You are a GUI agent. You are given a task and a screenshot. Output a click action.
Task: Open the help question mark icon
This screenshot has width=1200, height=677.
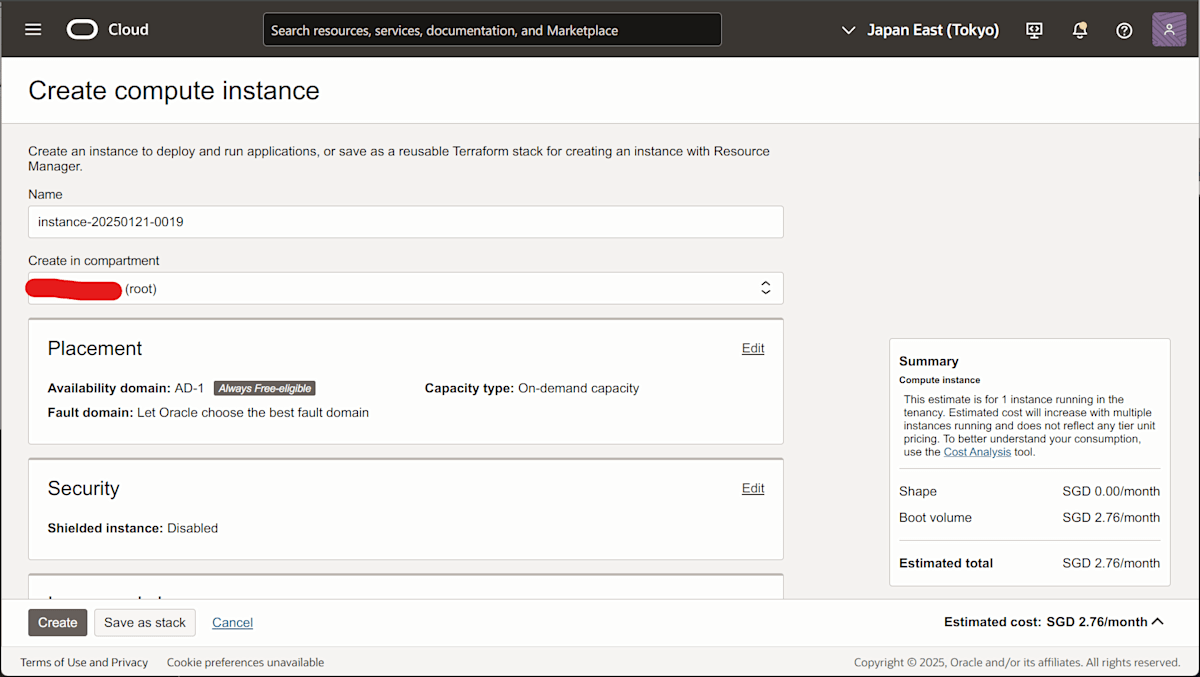[1124, 30]
